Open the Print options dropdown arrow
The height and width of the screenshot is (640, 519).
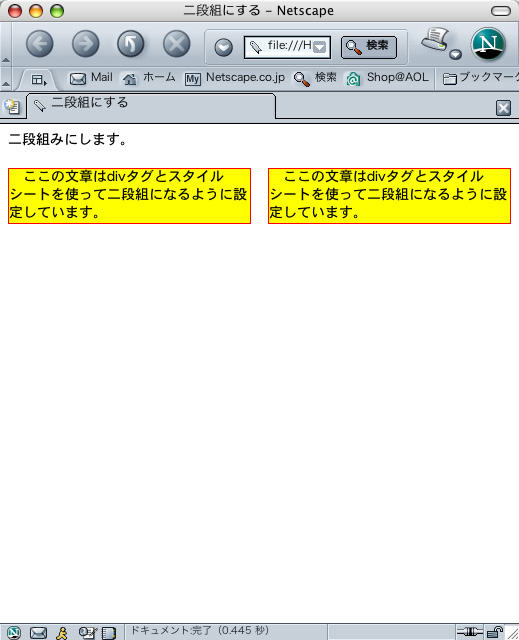[455, 54]
